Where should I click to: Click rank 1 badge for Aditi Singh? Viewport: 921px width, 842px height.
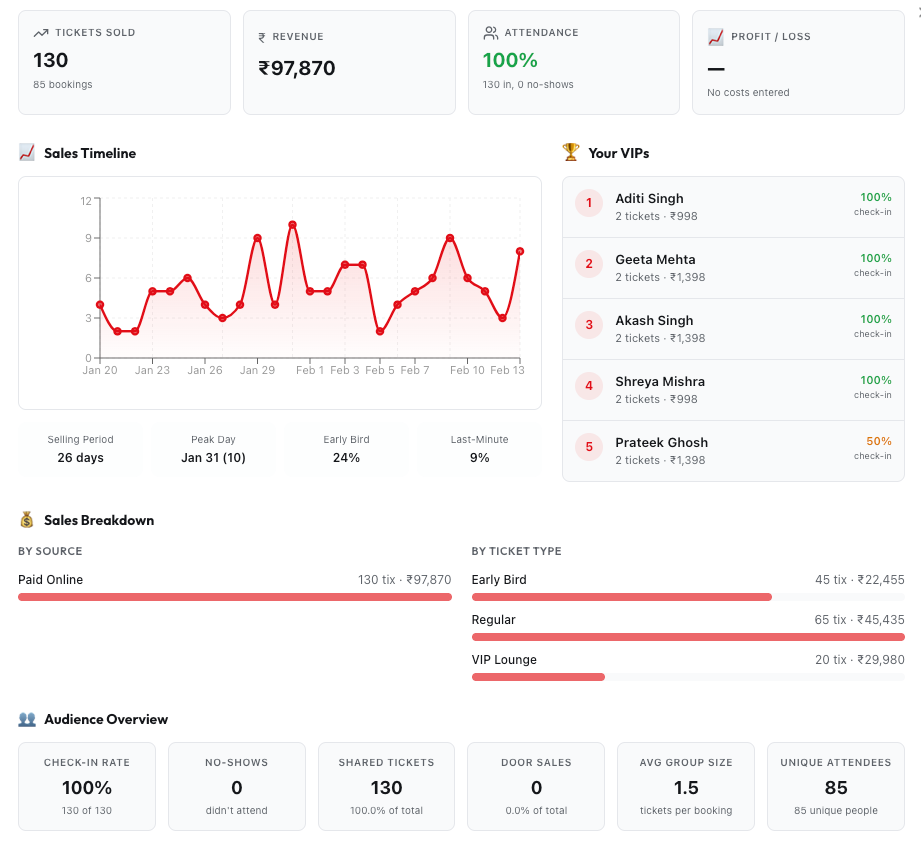pos(589,204)
